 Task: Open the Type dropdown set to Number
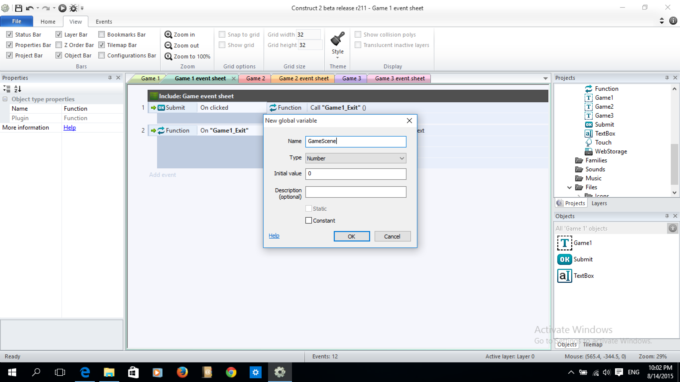(356, 158)
